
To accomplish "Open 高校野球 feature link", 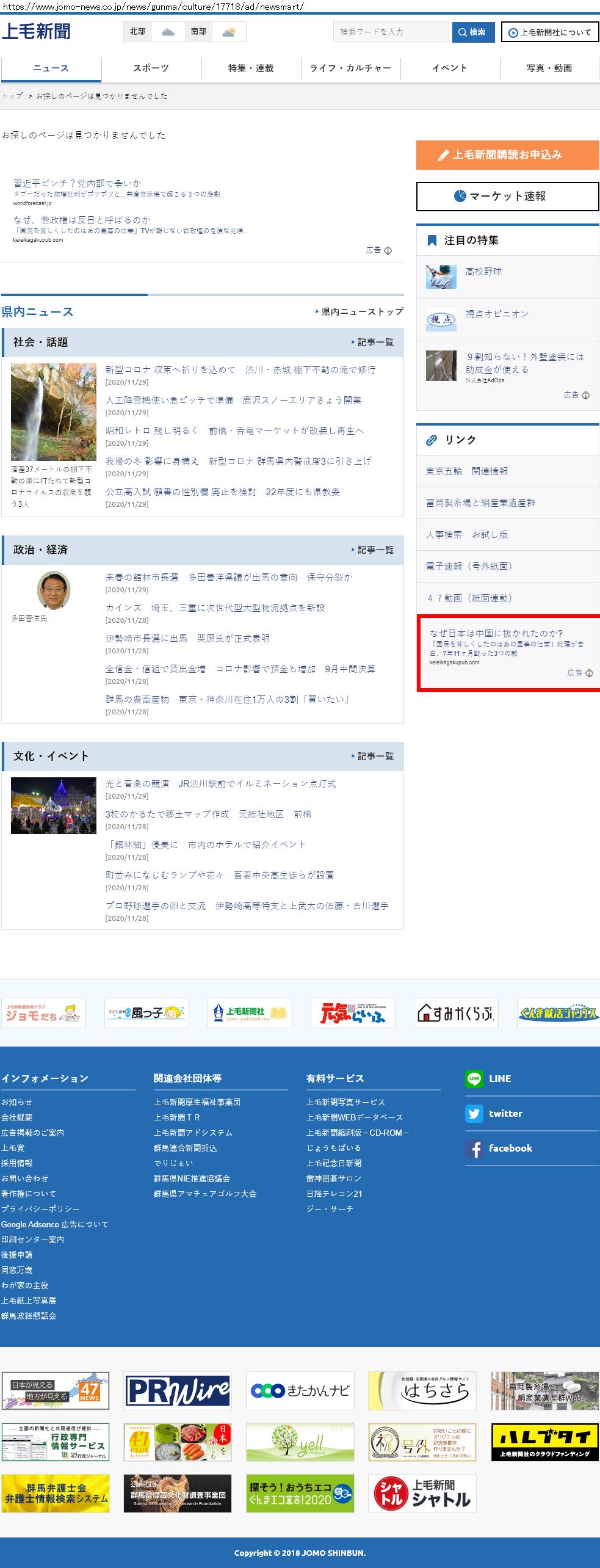I will point(483,272).
